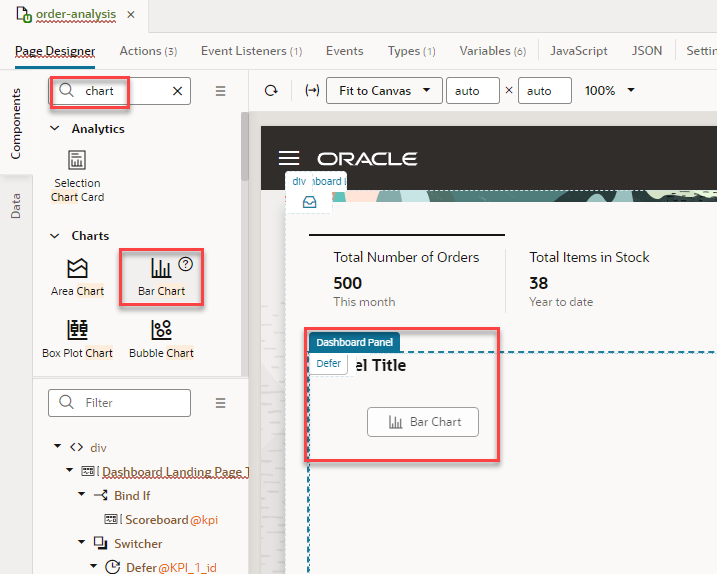This screenshot has width=717, height=574.
Task: Click the order-analysis tab title
Action: point(76,14)
